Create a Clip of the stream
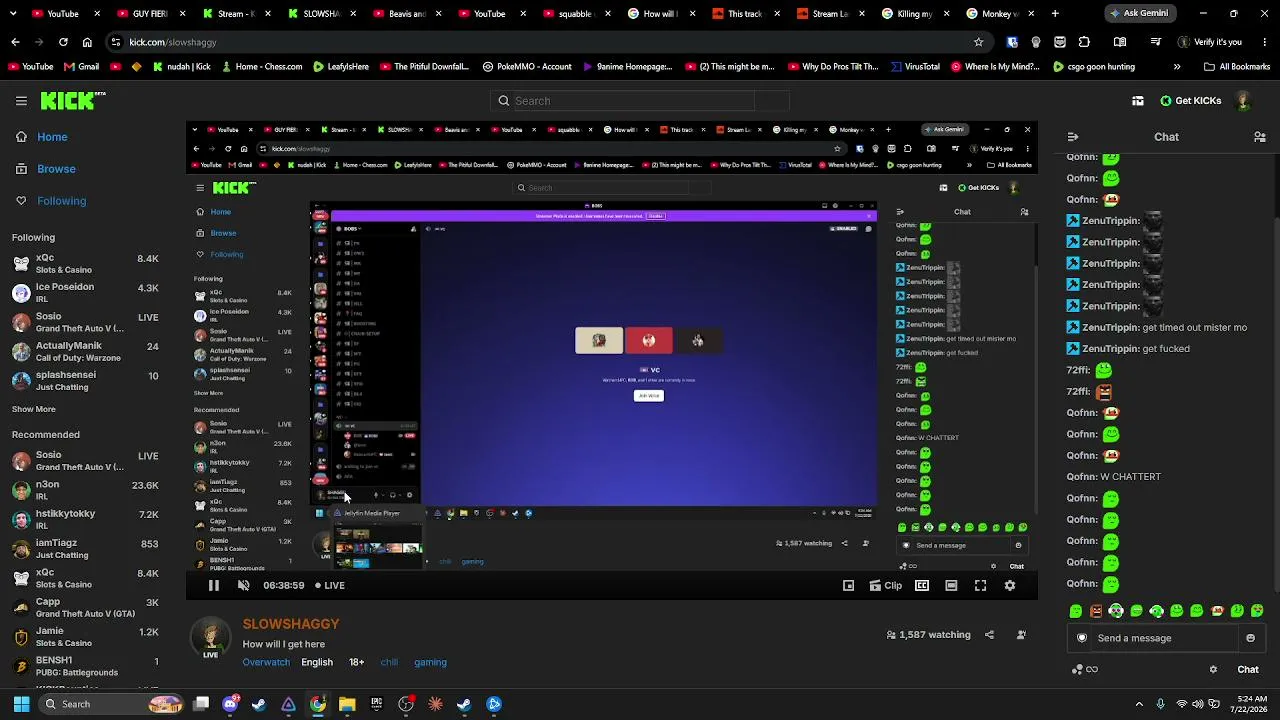Viewport: 1280px width, 720px height. click(x=886, y=586)
